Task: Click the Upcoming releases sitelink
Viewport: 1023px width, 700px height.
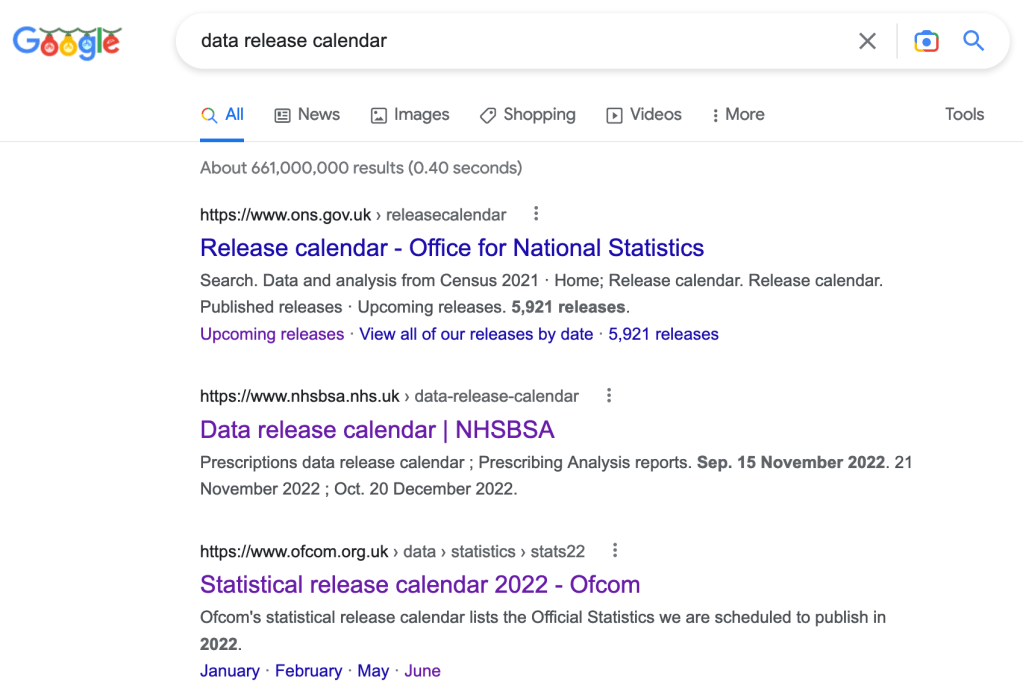Action: click(271, 334)
